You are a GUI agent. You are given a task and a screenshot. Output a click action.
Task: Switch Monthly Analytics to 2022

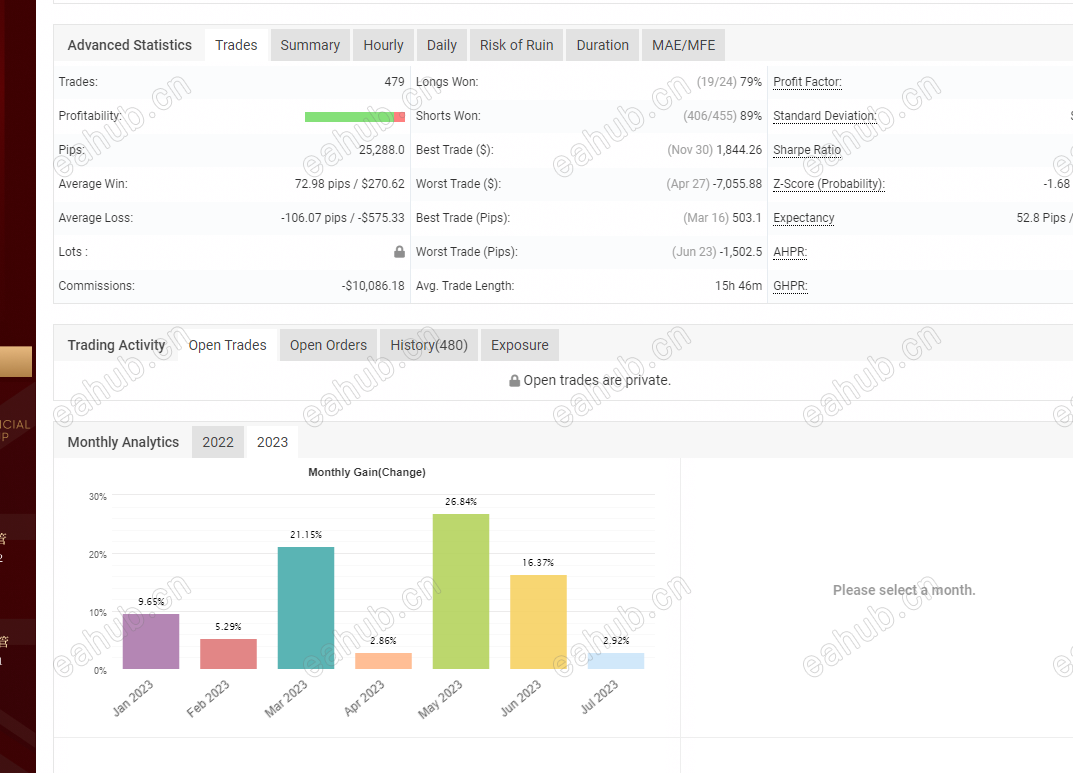click(218, 443)
